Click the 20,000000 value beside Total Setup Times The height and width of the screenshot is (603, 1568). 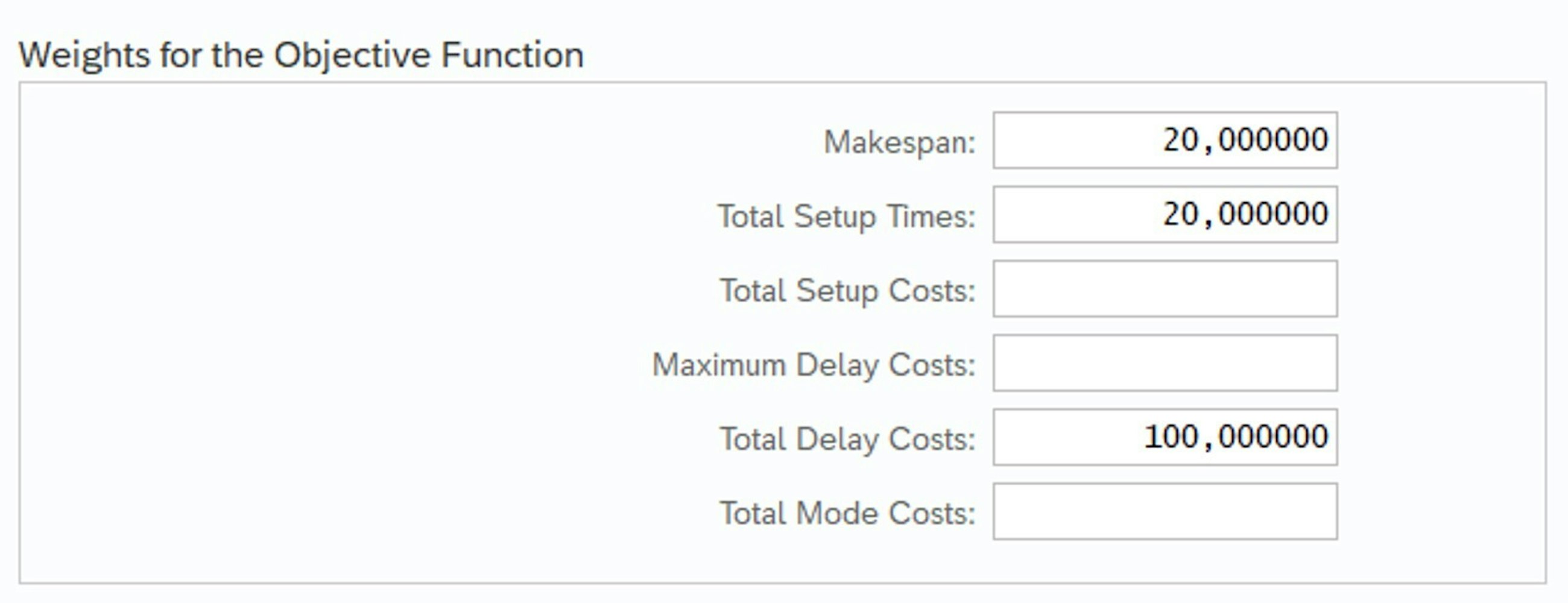(x=1245, y=214)
